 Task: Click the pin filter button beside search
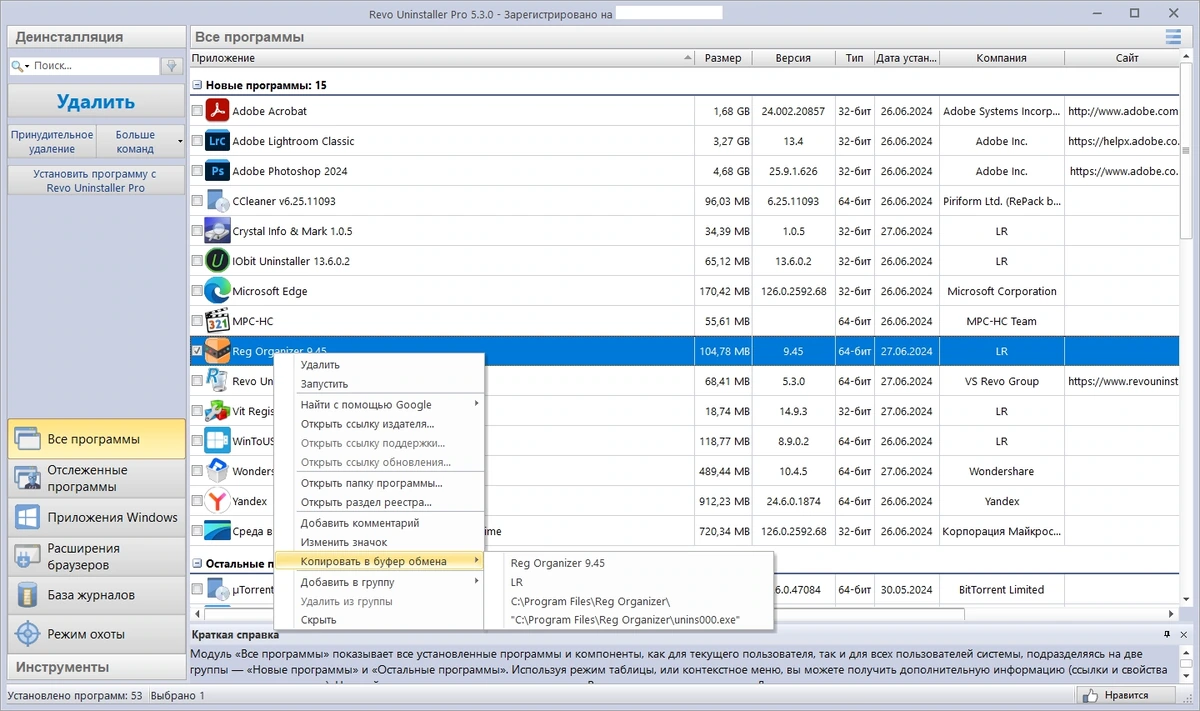172,66
